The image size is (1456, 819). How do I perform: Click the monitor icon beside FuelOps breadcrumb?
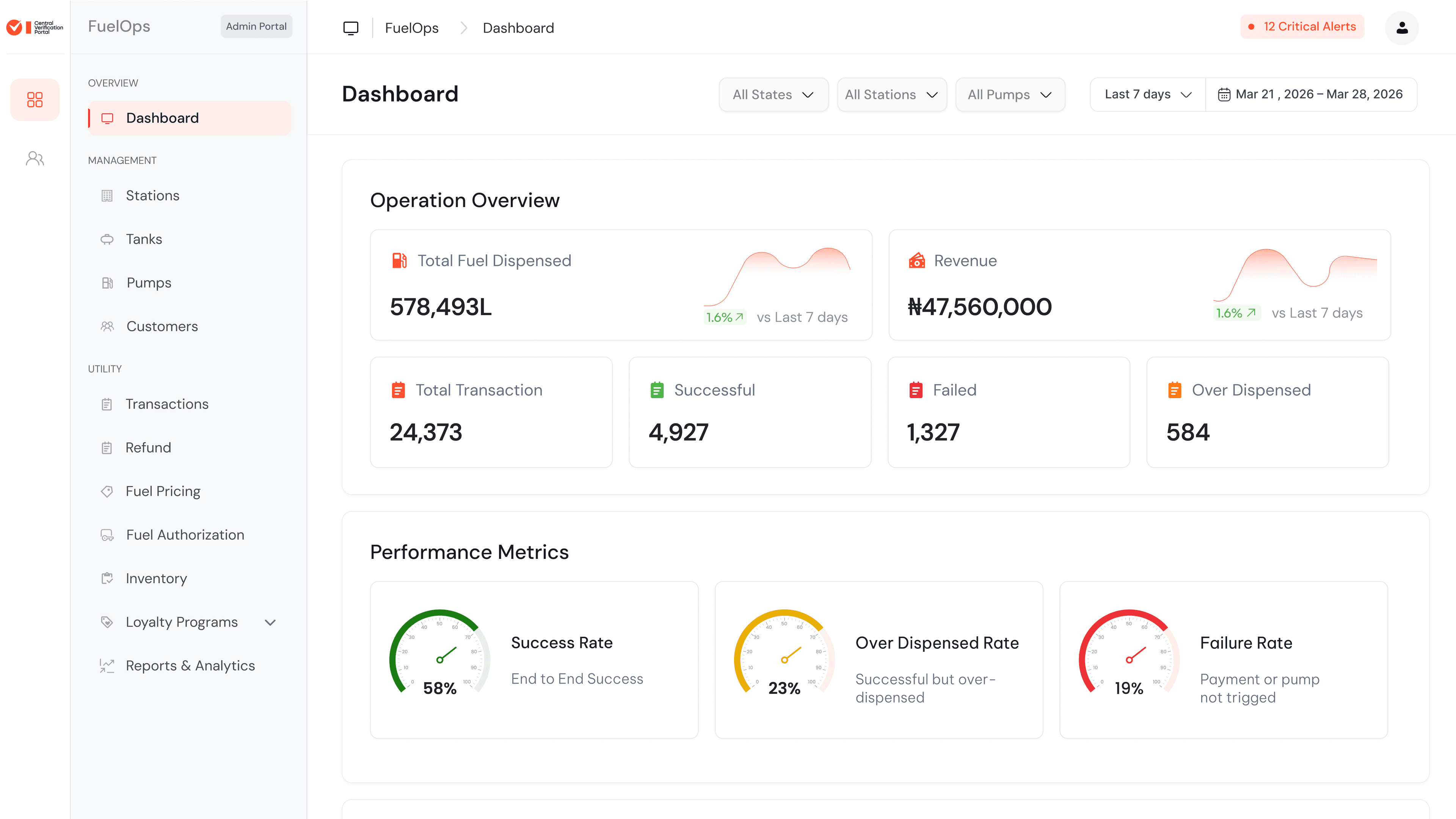tap(351, 28)
